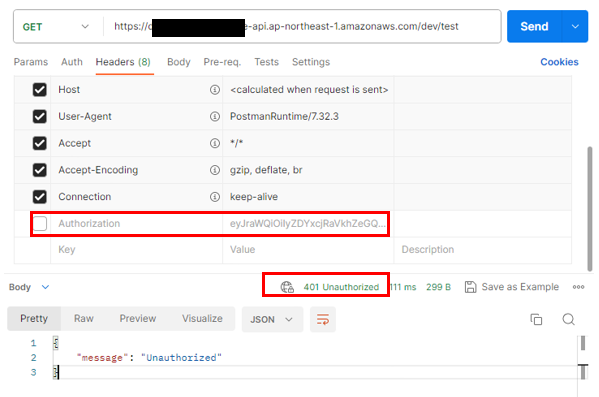Click the Send button
This screenshot has height=397, width=599.
[x=534, y=26]
